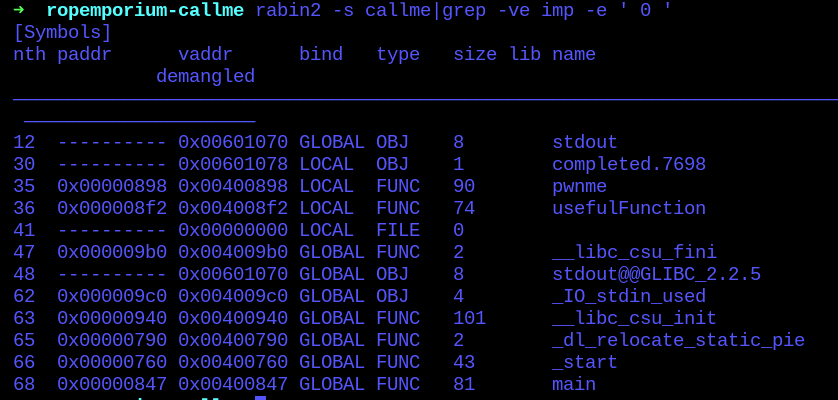Click the green prompt arrow
838x400 pixels.
click(x=19, y=10)
